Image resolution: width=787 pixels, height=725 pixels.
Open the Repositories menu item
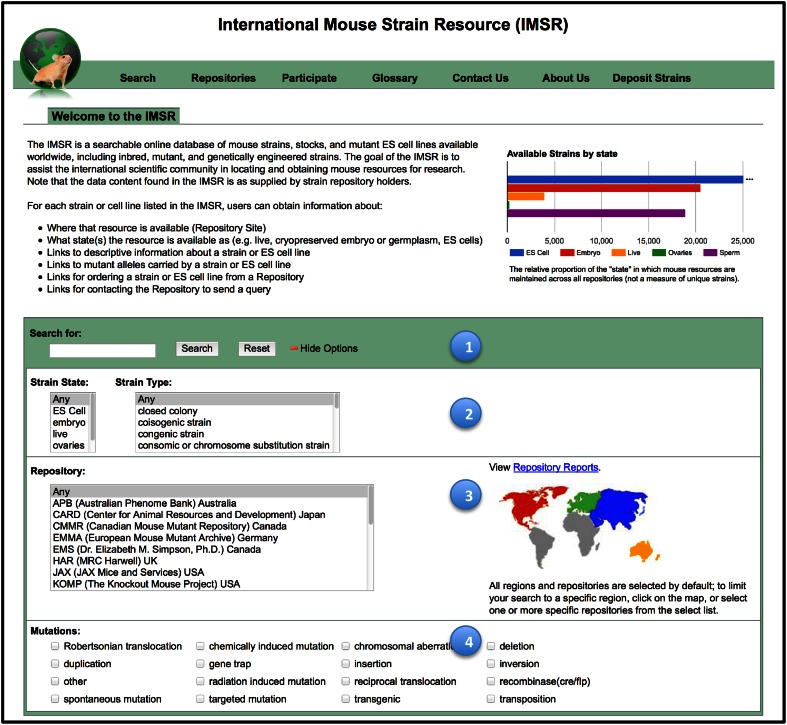[223, 78]
